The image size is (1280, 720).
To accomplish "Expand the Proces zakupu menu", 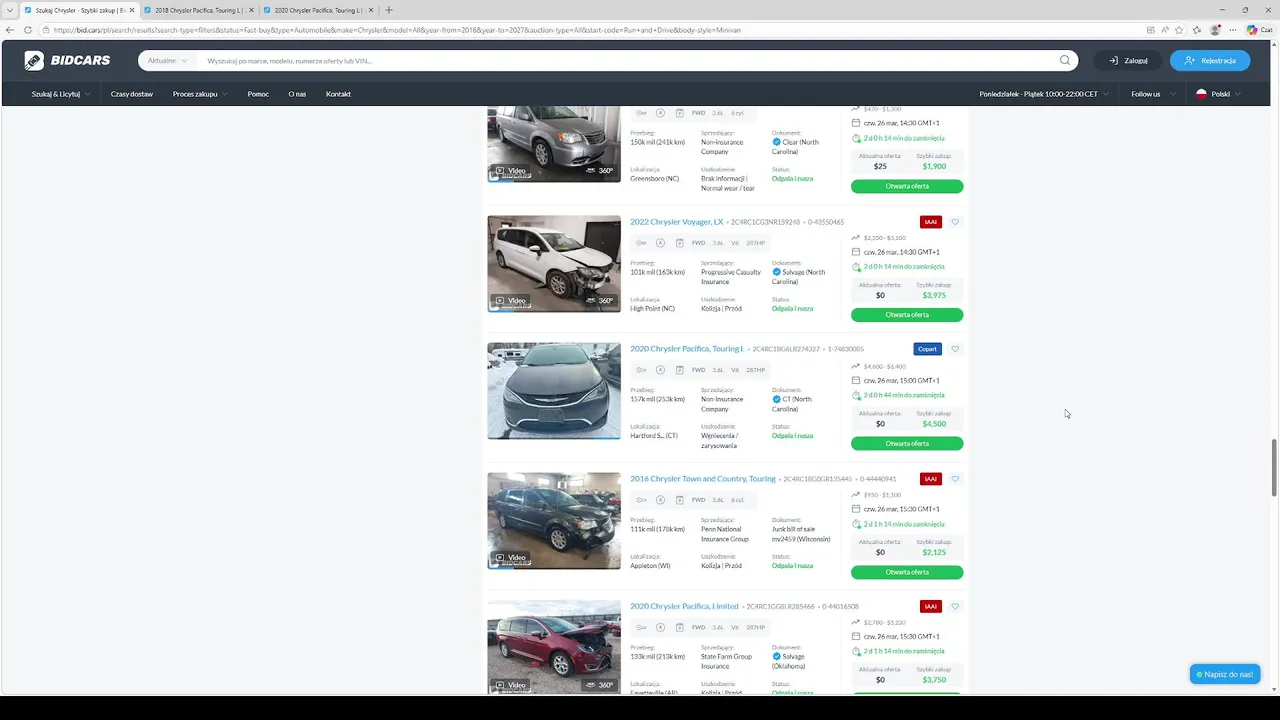I will (200, 94).
